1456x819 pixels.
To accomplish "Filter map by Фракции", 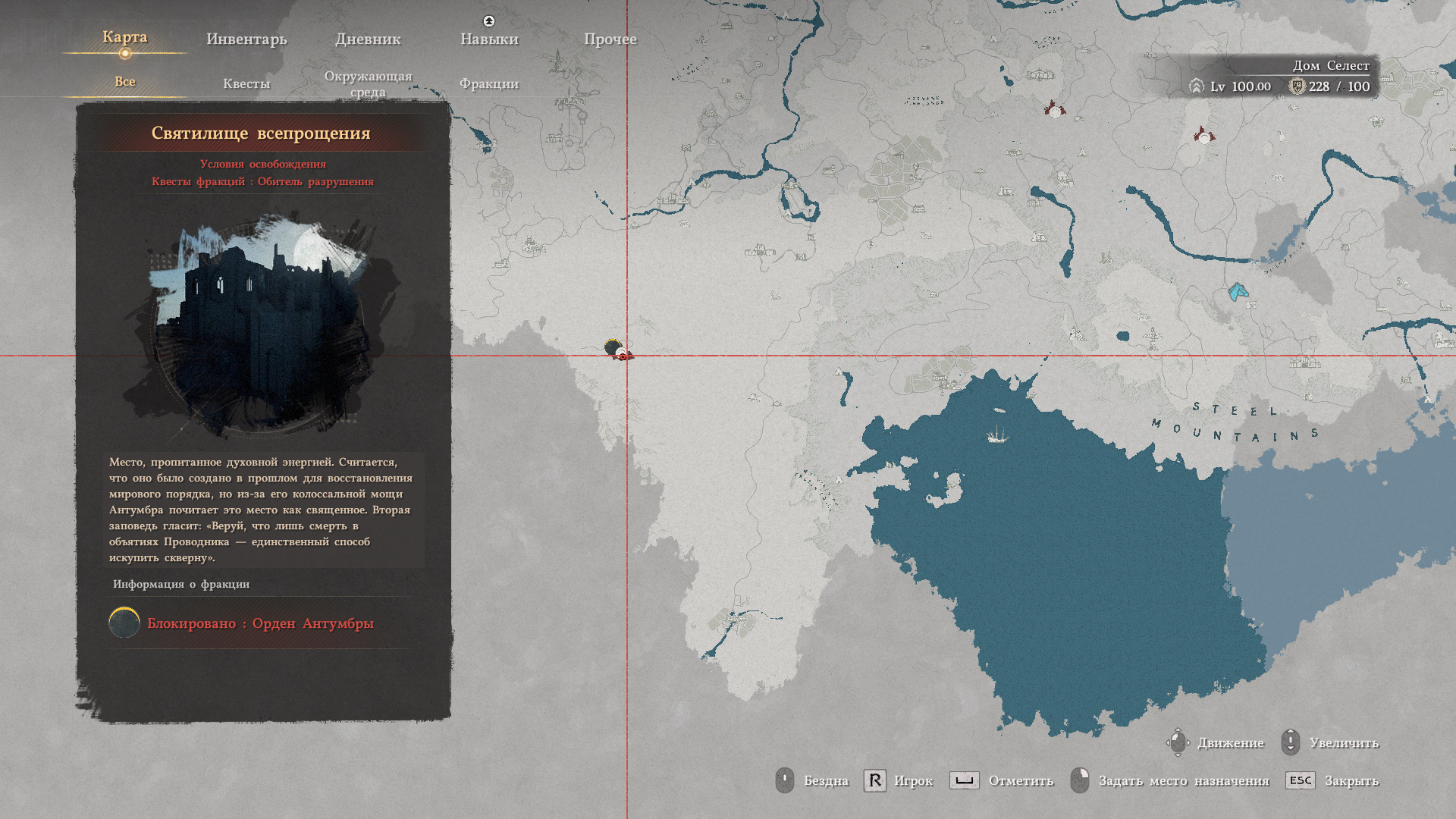I will click(489, 83).
